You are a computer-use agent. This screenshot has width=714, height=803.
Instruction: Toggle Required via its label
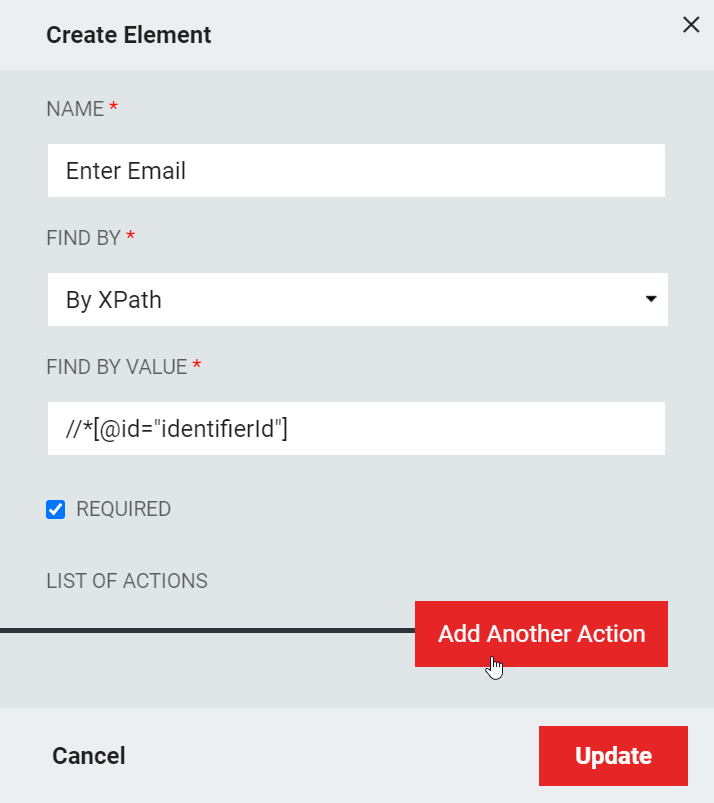pos(123,509)
